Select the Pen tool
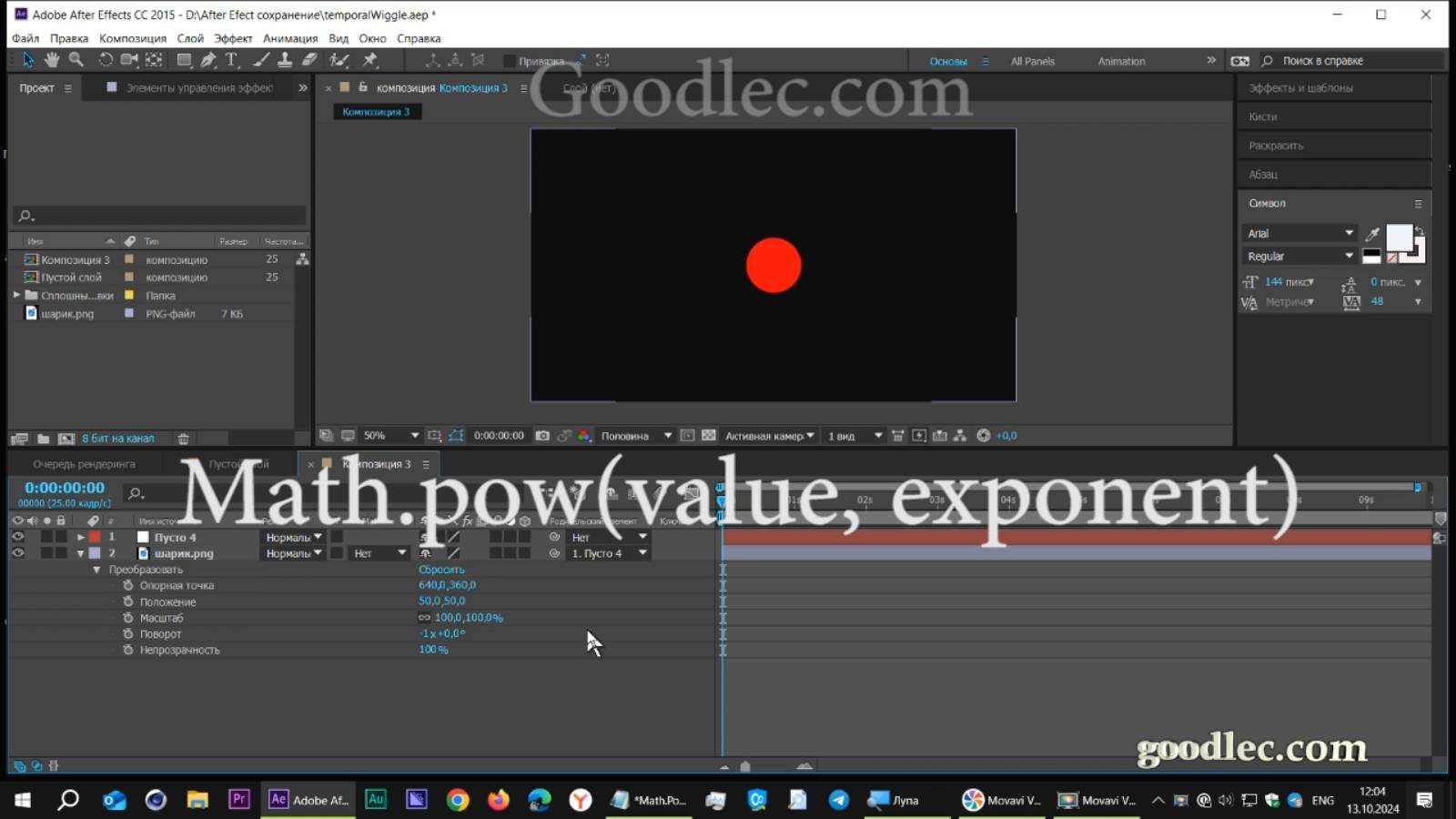This screenshot has height=819, width=1456. coord(208,60)
